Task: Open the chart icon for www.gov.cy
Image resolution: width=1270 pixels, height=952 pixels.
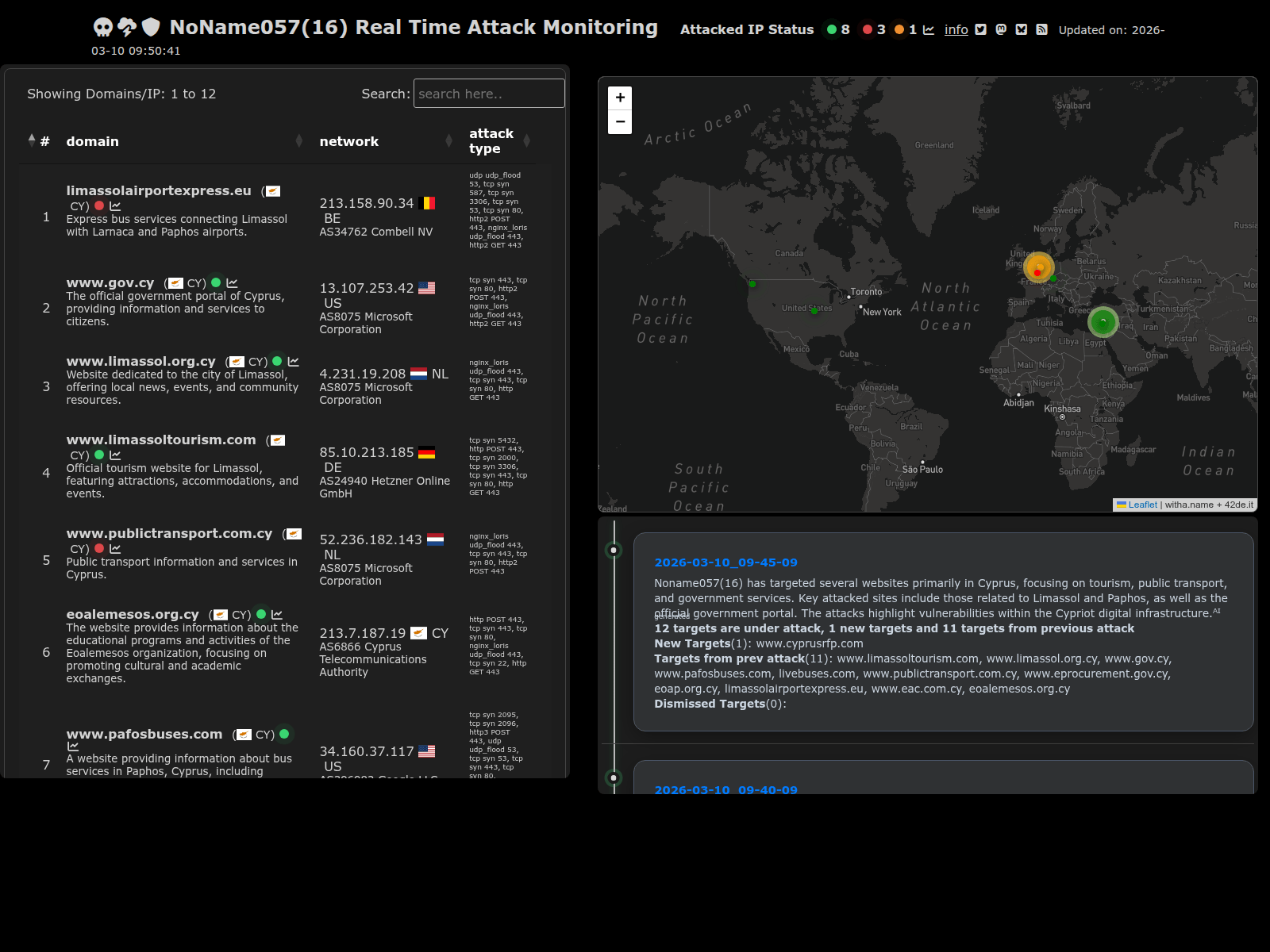Action: 232,283
